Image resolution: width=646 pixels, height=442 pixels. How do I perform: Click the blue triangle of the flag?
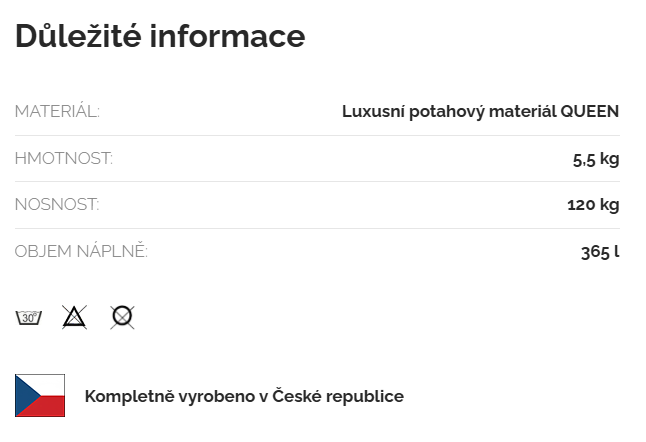tap(22, 396)
